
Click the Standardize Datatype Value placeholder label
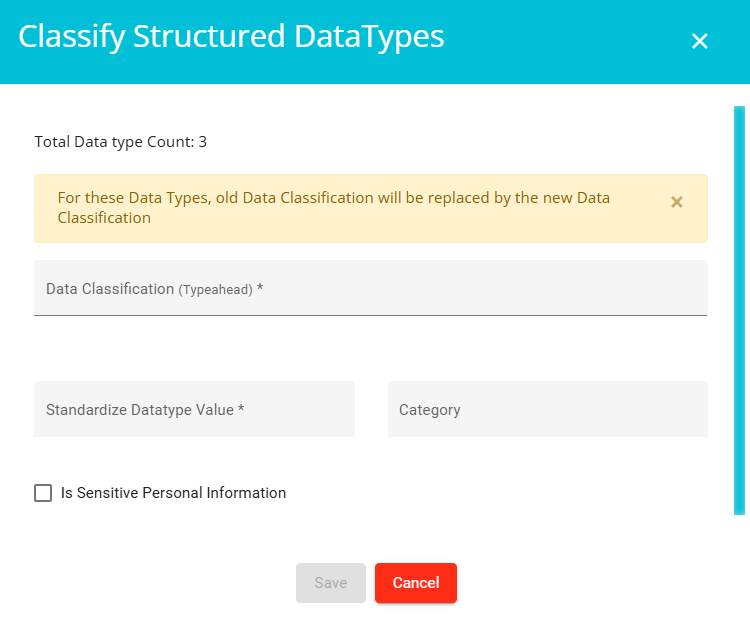(x=145, y=409)
